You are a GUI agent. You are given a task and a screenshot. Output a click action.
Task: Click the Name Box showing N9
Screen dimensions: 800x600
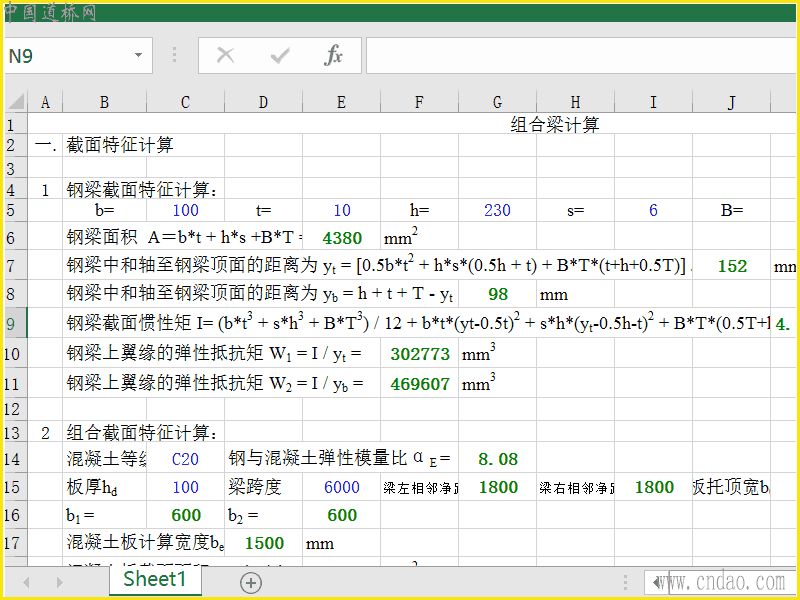pyautogui.click(x=79, y=55)
